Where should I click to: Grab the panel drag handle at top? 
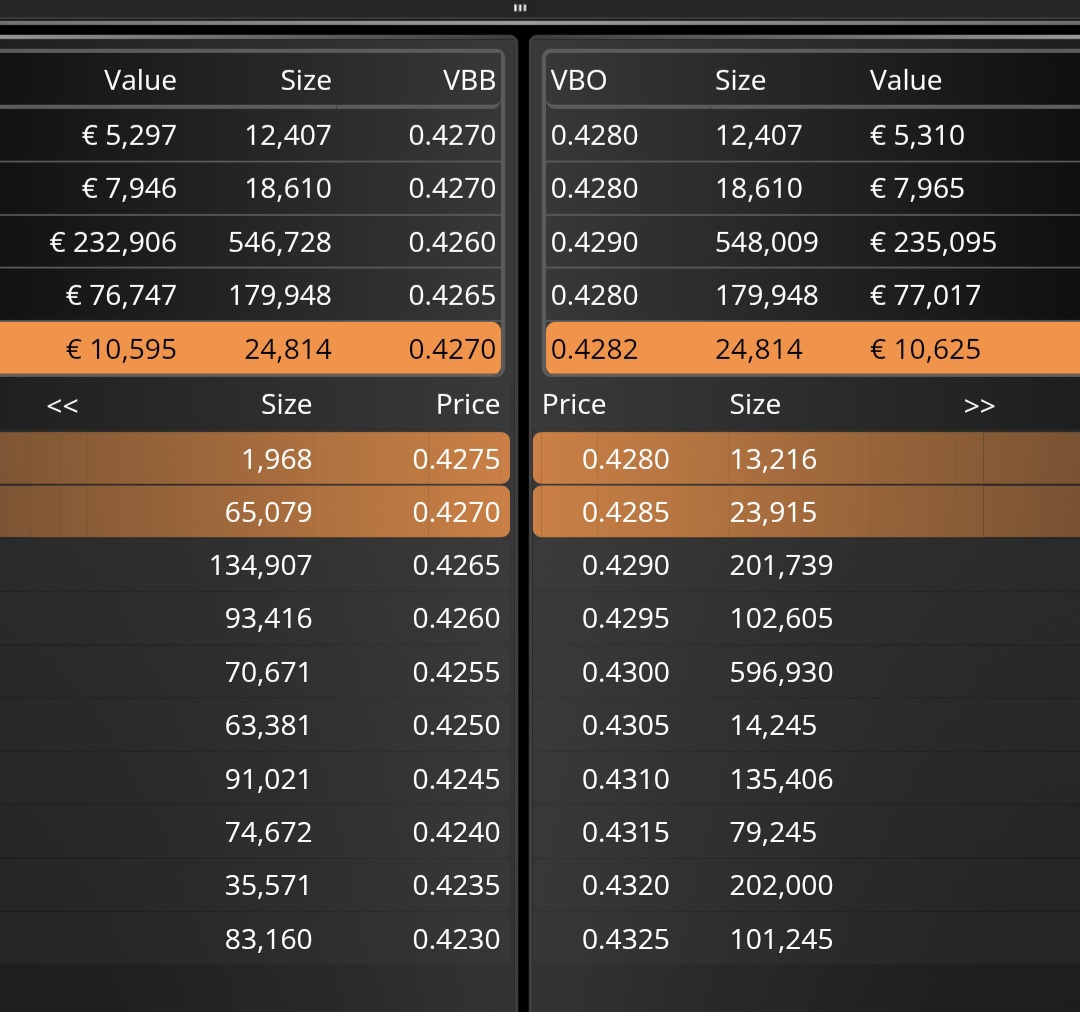[520, 8]
